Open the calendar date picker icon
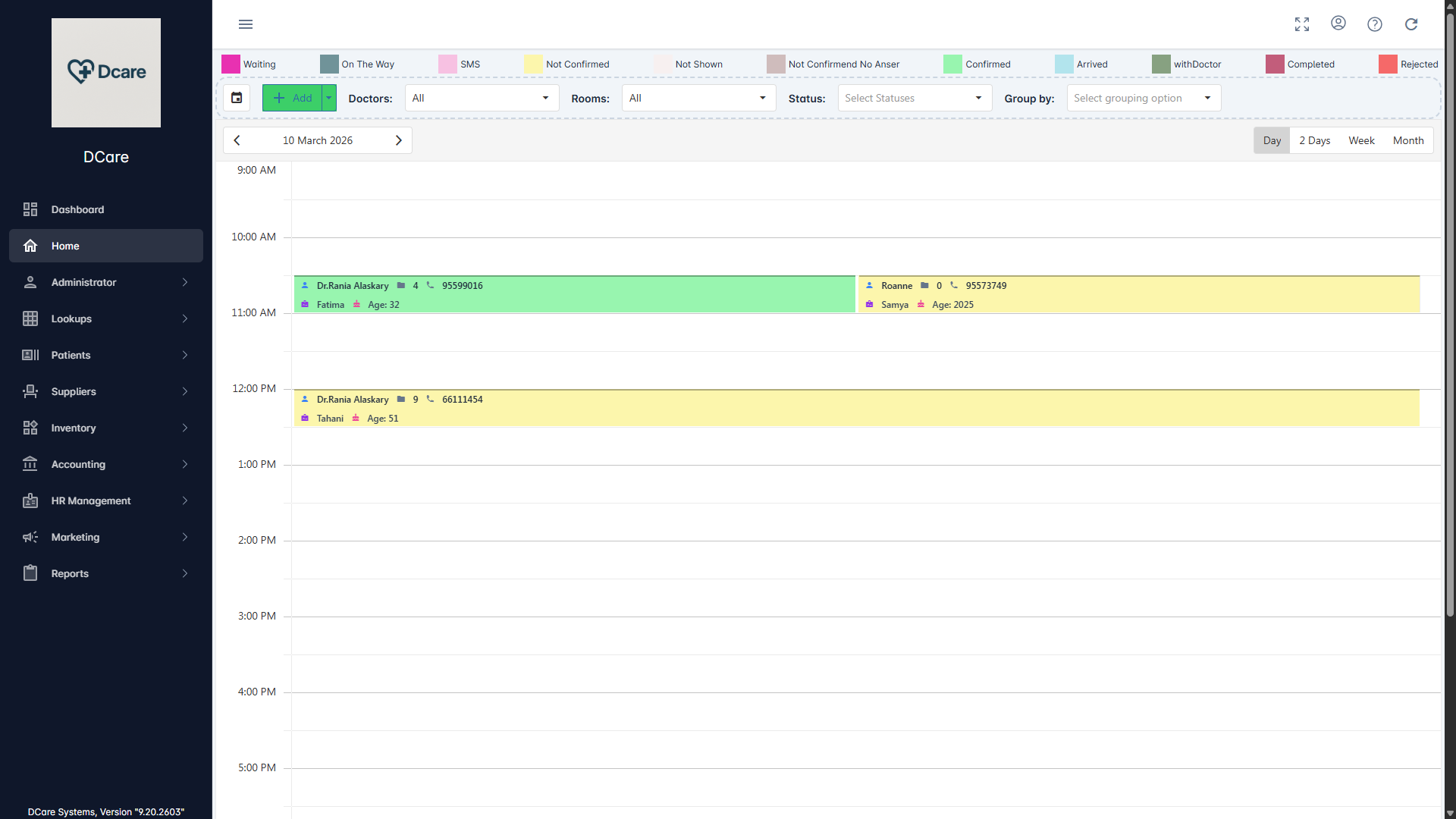 point(236,97)
